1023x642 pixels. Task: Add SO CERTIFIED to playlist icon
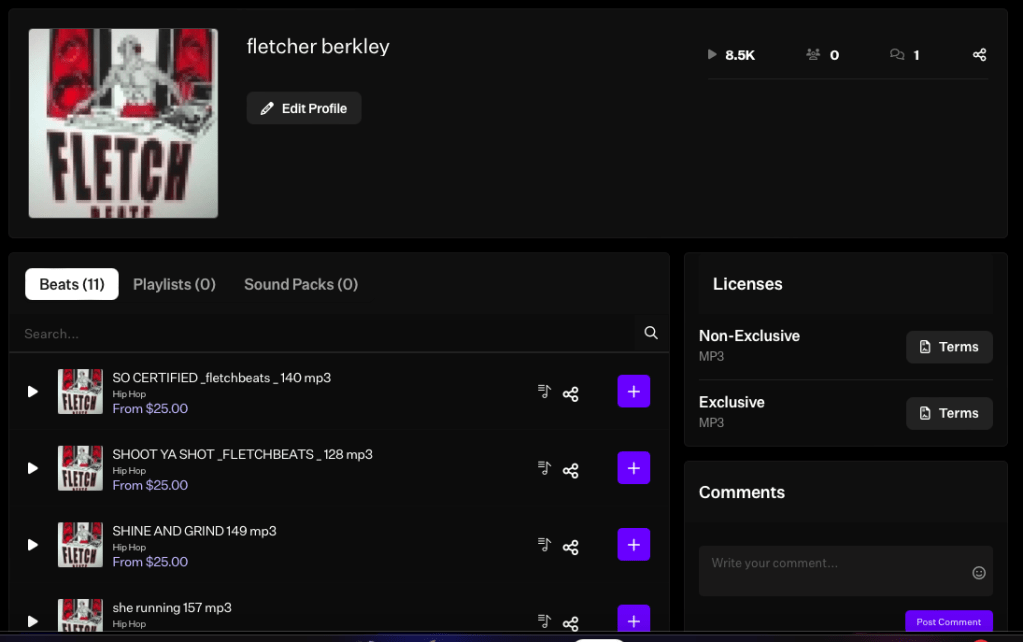click(544, 392)
